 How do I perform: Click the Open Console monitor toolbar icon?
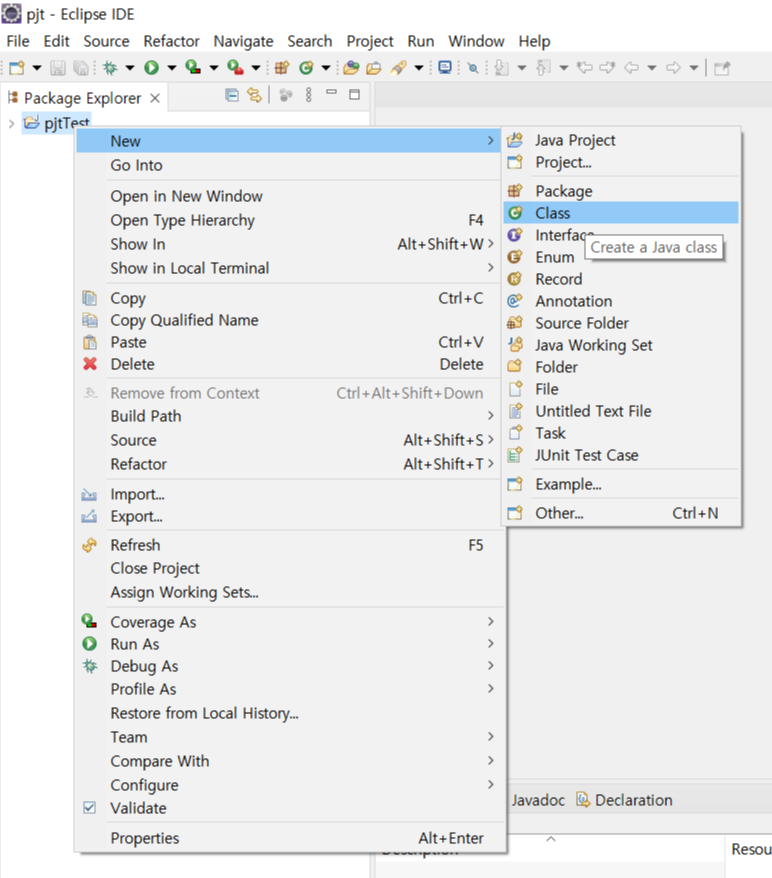[x=445, y=68]
